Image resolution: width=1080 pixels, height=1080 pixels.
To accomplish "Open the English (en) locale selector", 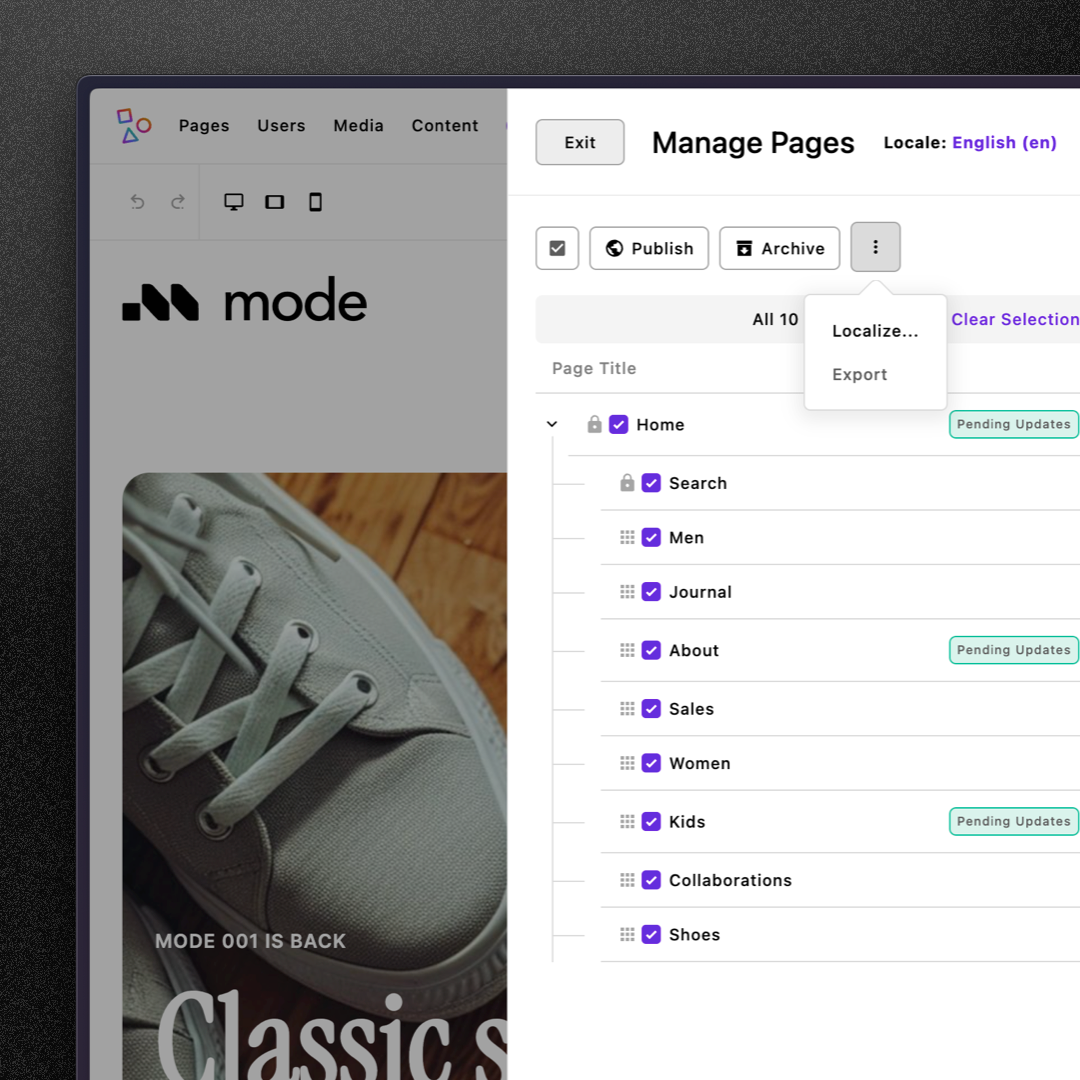I will click(x=1003, y=142).
